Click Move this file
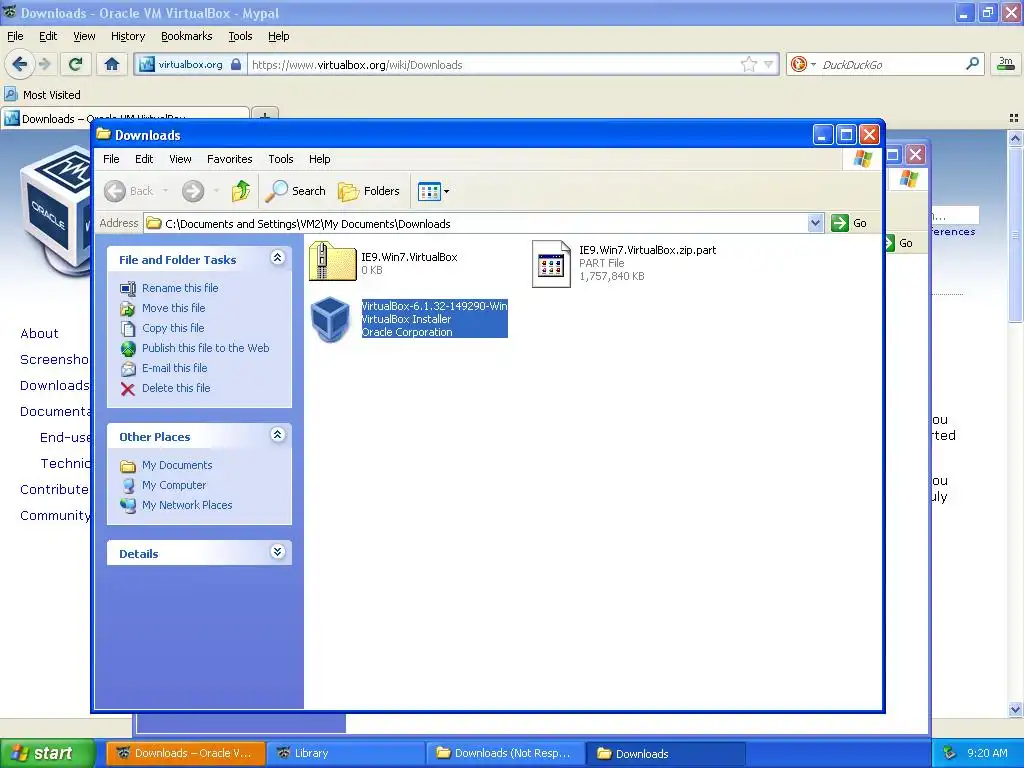Viewport: 1024px width, 768px height. pyautogui.click(x=174, y=308)
